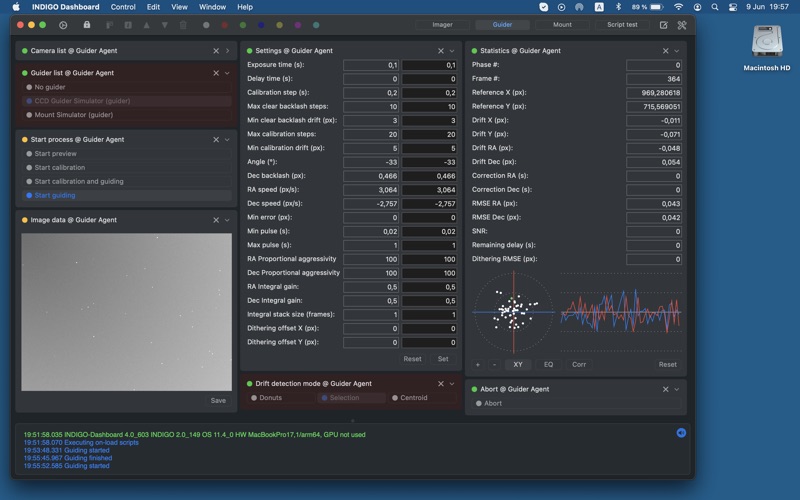800x500 pixels.
Task: Open the tools (wrench) icon in the toolbar
Action: point(682,25)
